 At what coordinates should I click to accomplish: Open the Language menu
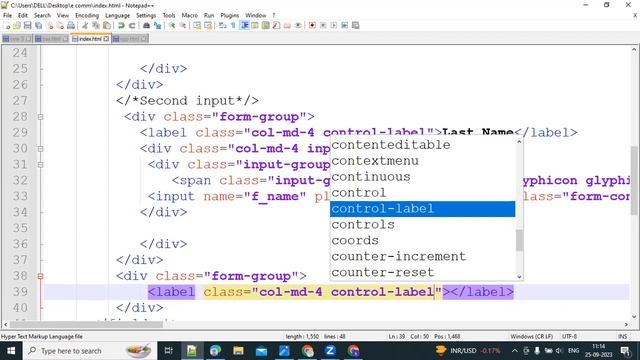[117, 15]
